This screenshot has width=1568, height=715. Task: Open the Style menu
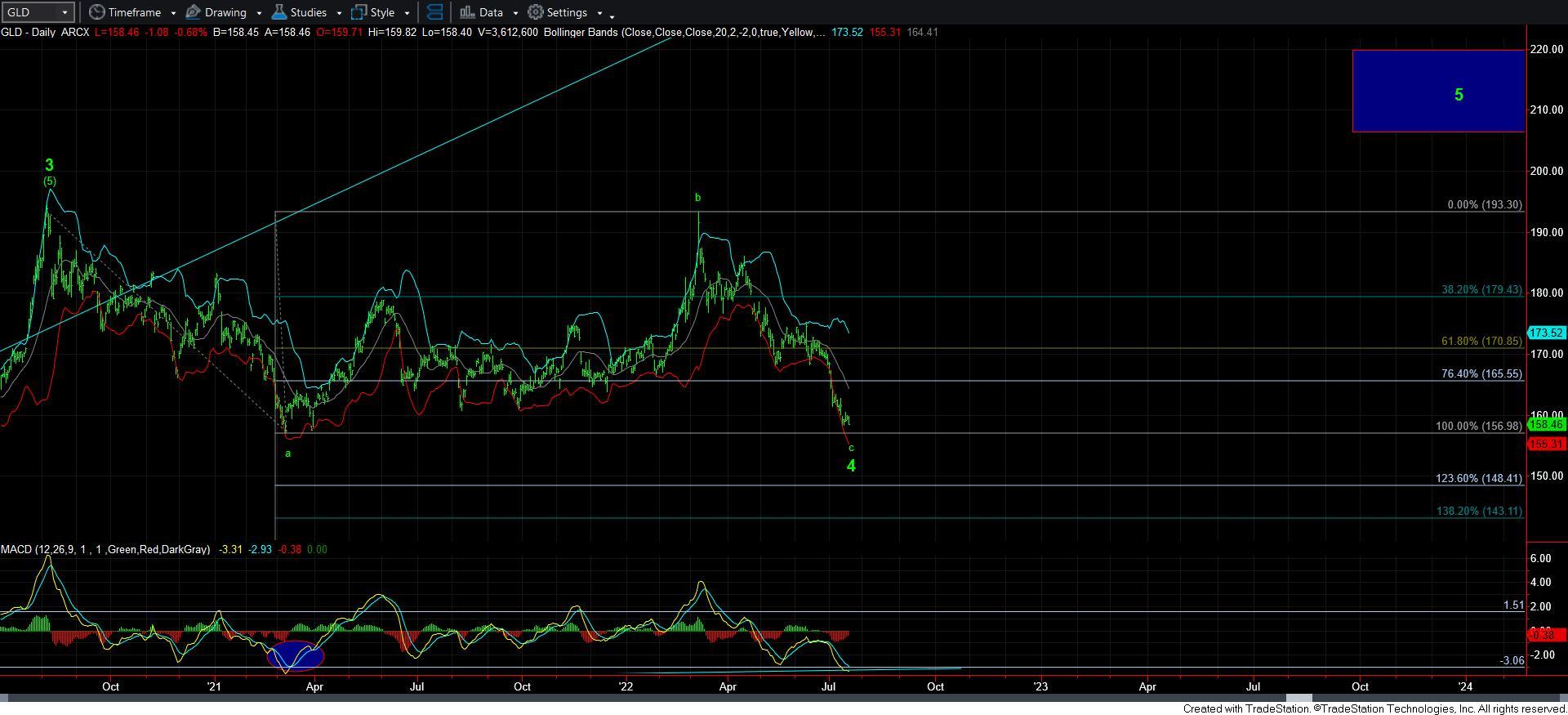coord(381,12)
